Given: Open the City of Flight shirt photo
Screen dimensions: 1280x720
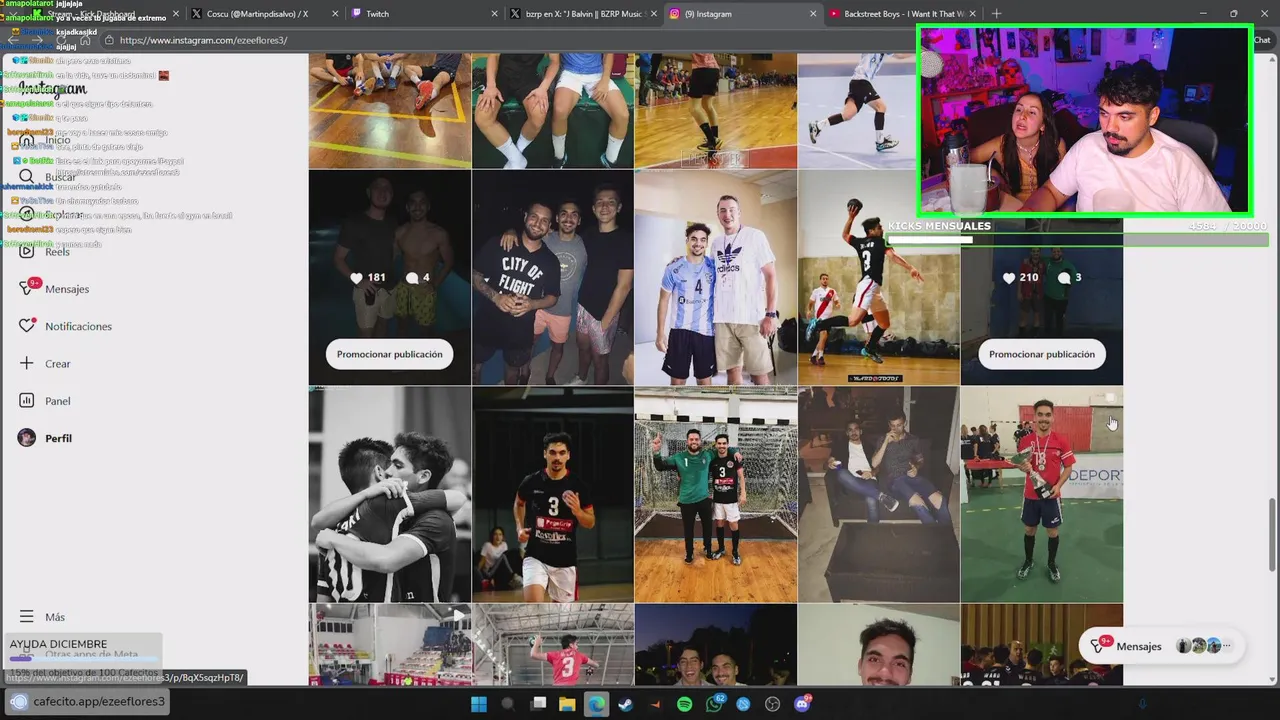Looking at the screenshot, I should tap(552, 277).
